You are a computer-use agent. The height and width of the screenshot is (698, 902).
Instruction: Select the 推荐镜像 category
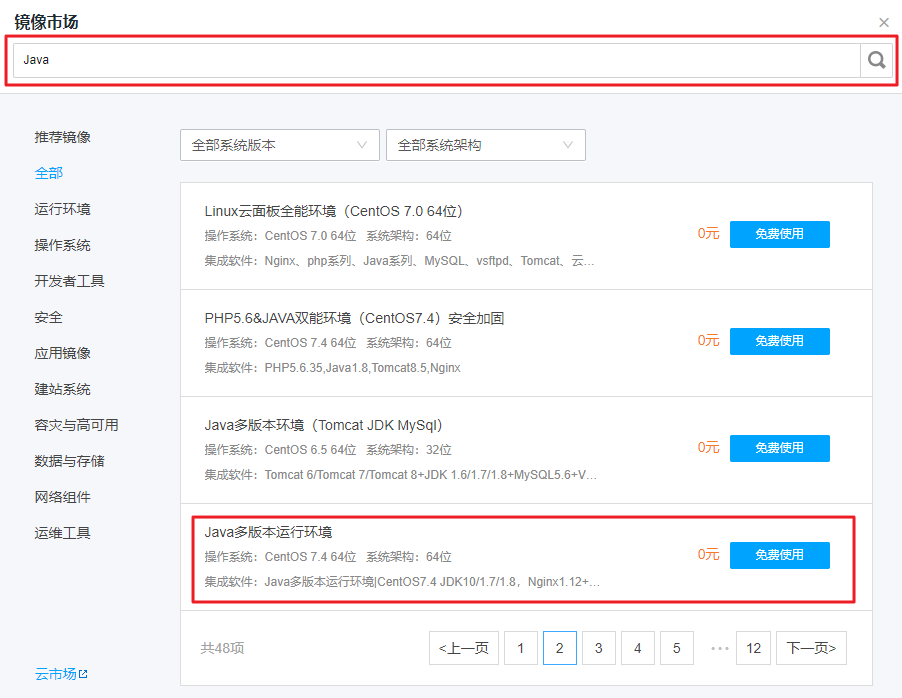click(62, 137)
